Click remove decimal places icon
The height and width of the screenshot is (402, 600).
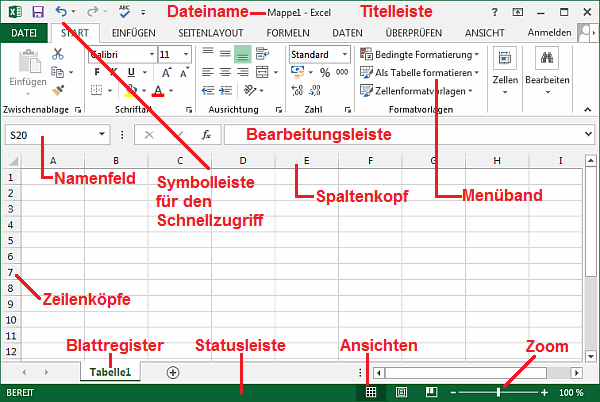[315, 90]
